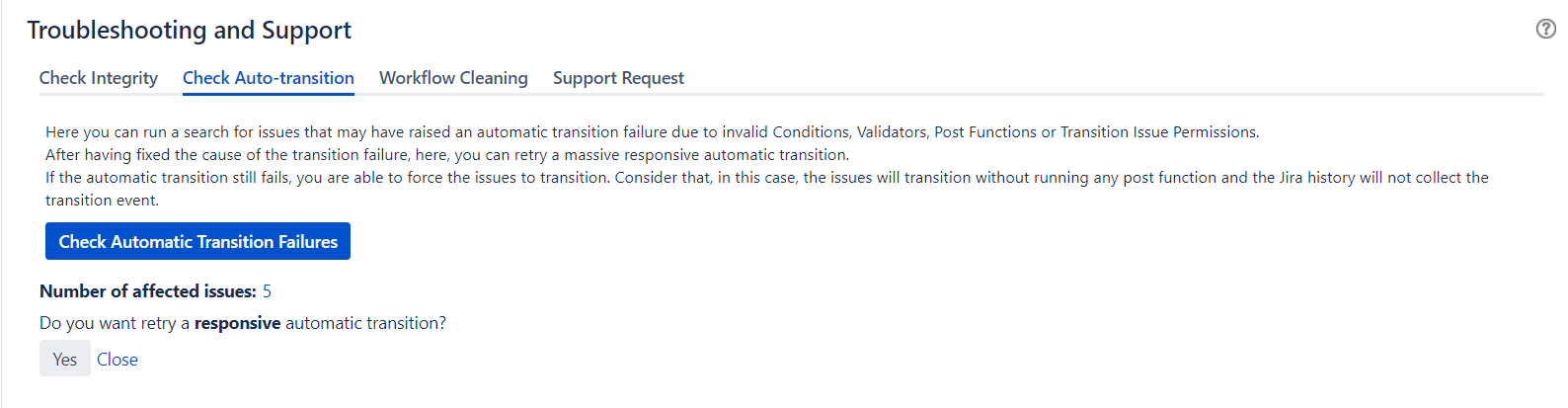Click the Troubleshooting and Support heading
1568x408 pixels.
click(x=189, y=31)
